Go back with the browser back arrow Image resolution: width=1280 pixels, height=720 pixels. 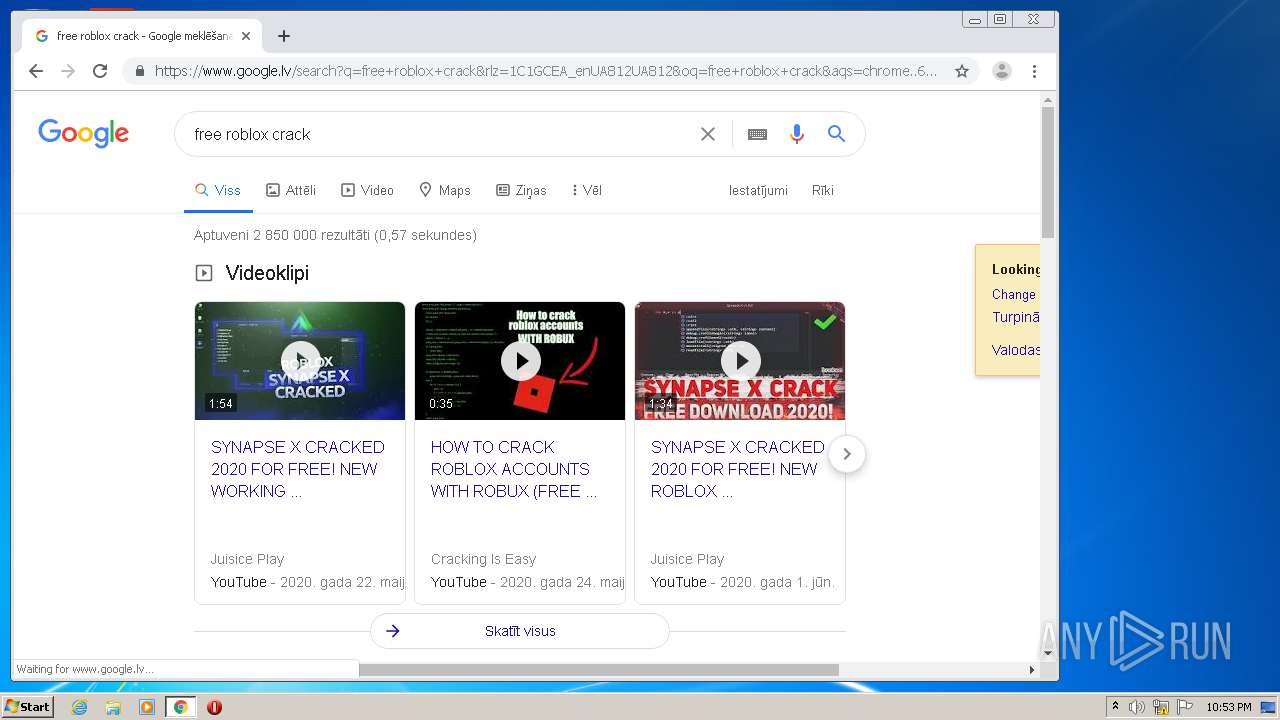pos(36,71)
